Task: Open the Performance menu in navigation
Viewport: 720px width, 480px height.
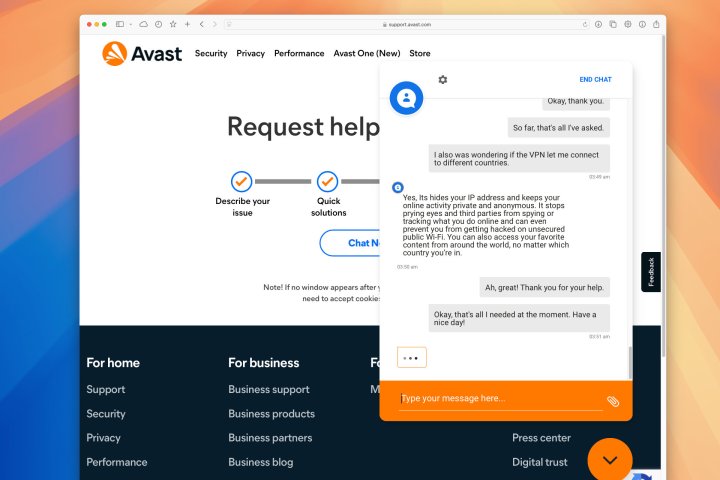Action: 299,53
